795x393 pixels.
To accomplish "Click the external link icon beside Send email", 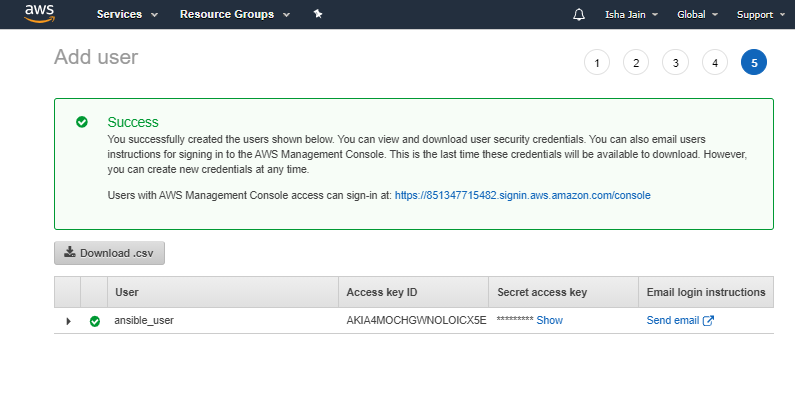I will [708, 320].
